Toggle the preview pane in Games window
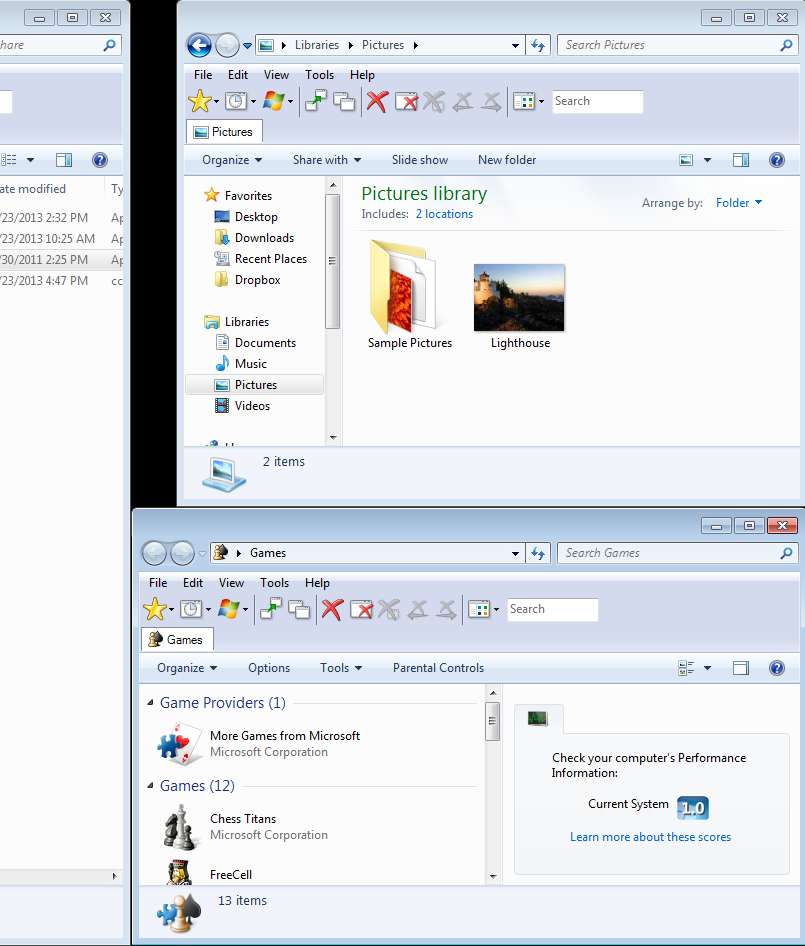Viewport: 805px width, 946px height. point(741,668)
